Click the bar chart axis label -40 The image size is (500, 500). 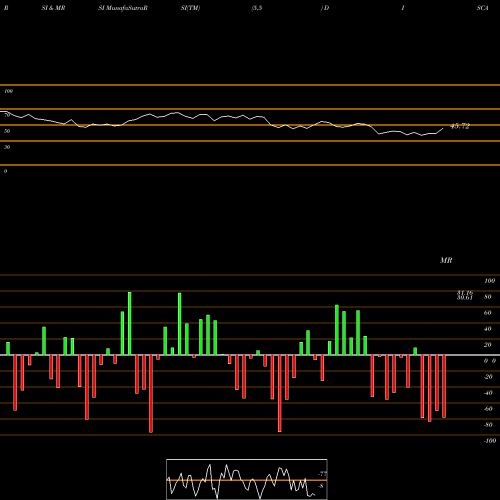click(488, 393)
